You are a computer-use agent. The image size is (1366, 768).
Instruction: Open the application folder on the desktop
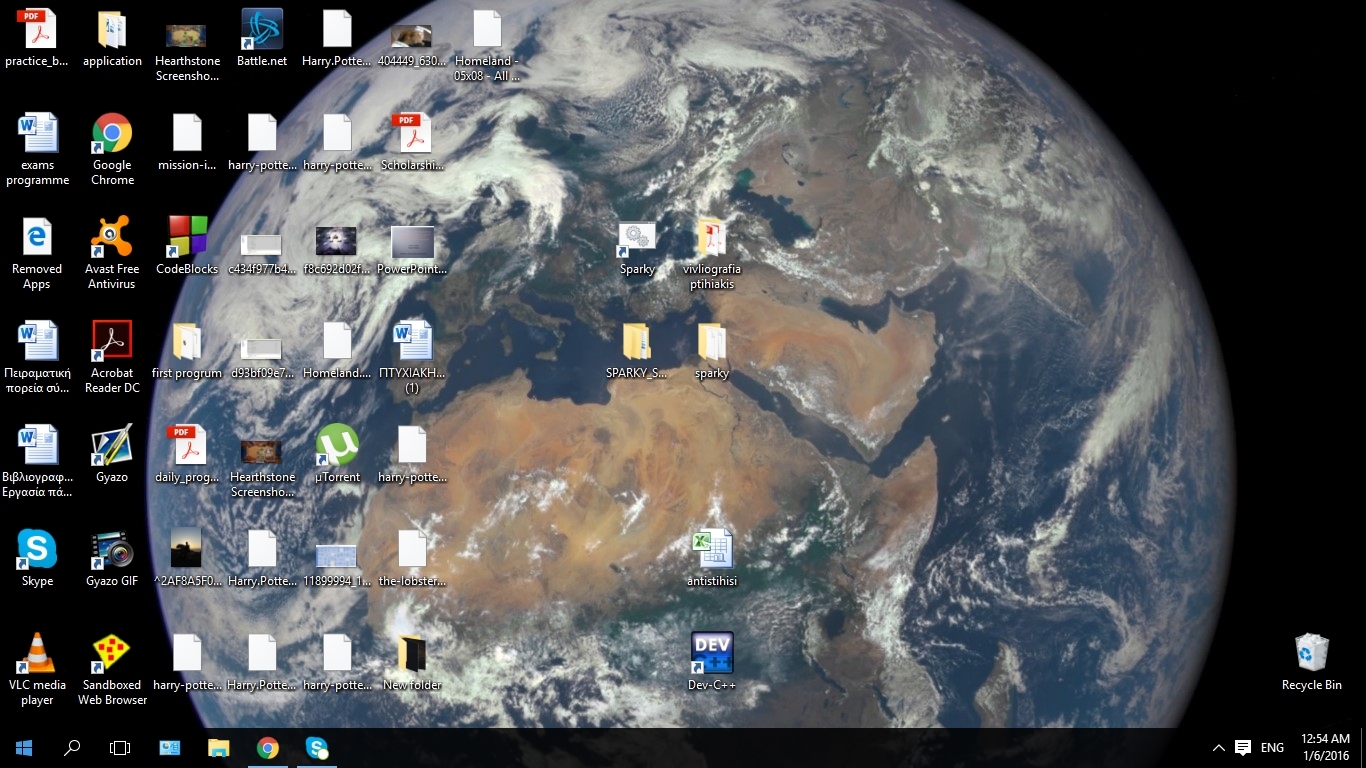tap(112, 38)
